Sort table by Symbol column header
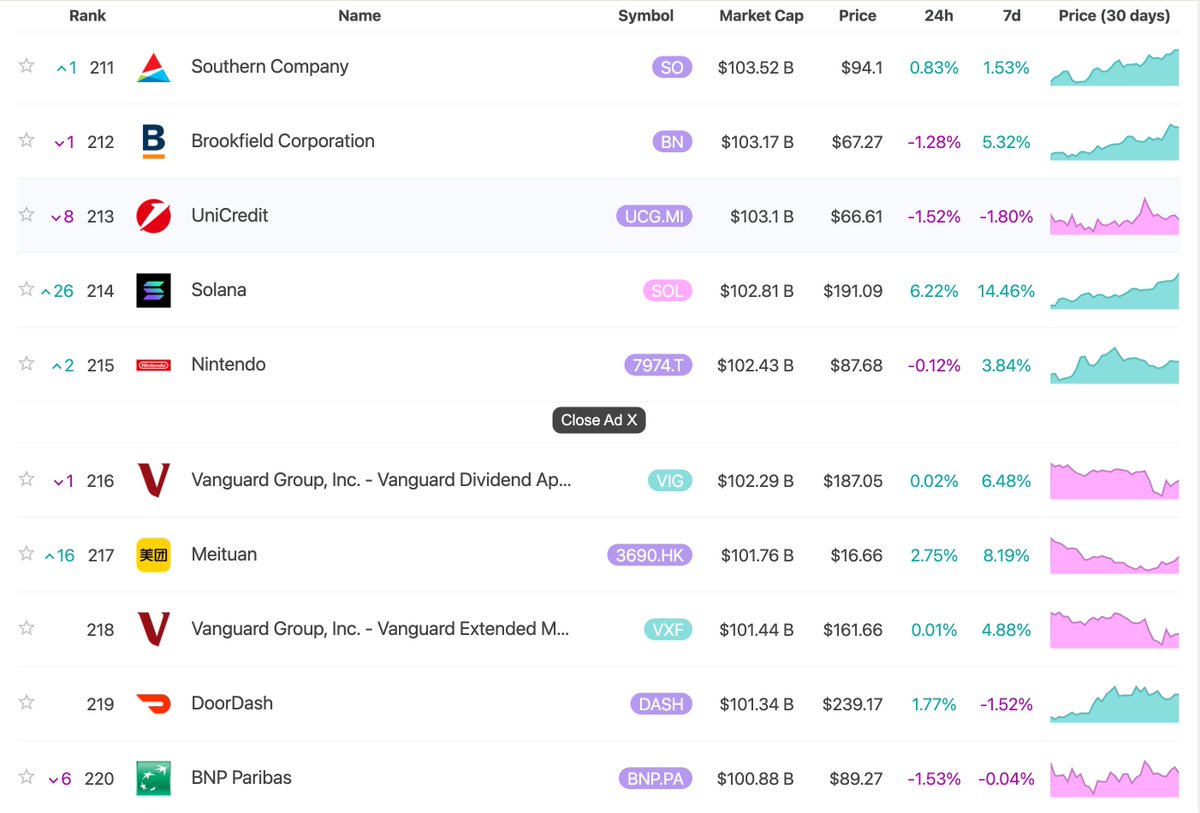 coord(646,16)
